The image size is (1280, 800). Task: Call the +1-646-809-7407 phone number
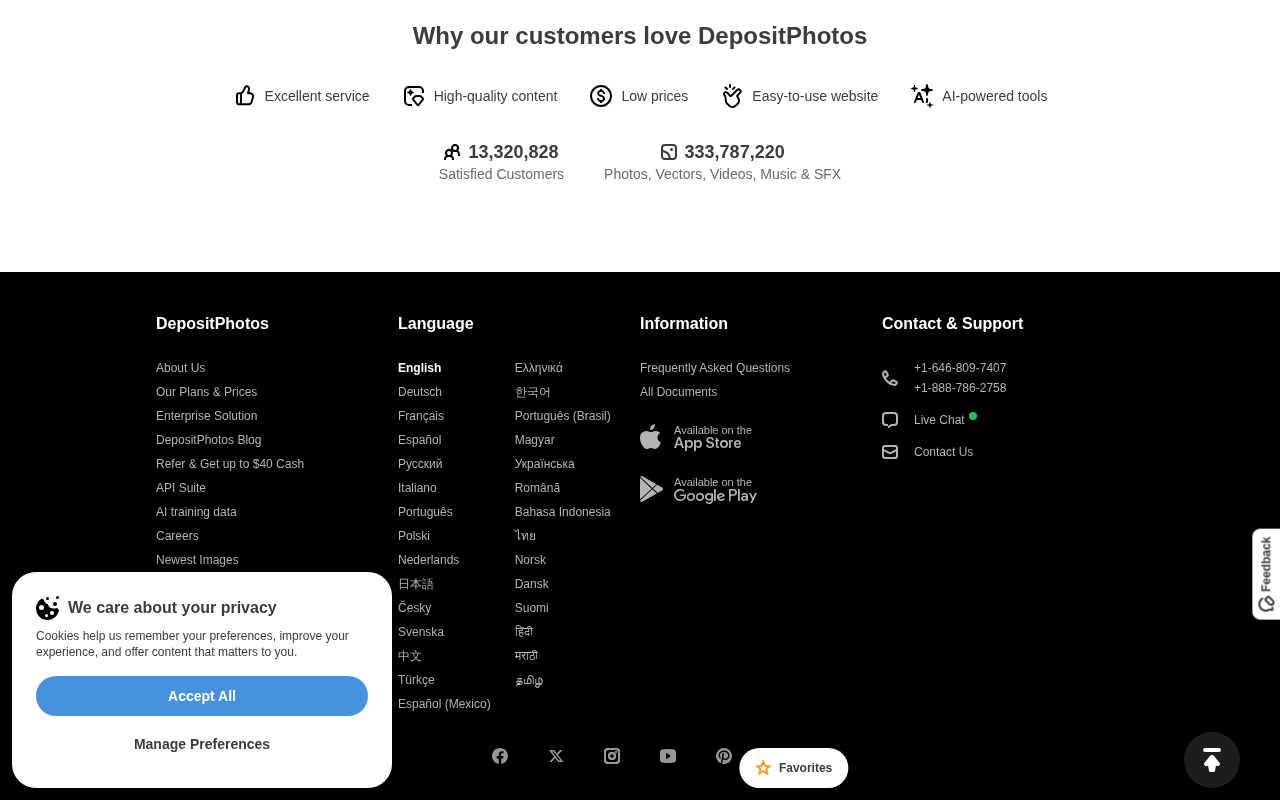pos(960,368)
